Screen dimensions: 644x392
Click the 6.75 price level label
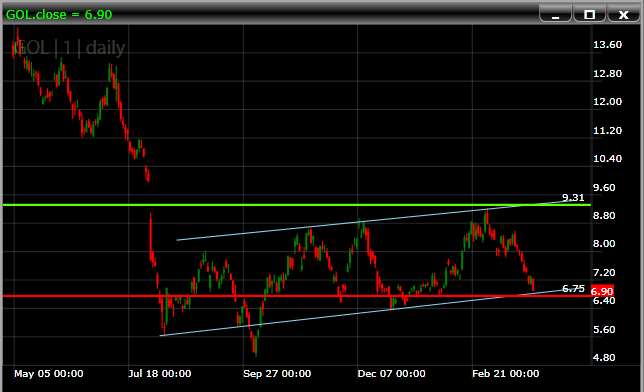pyautogui.click(x=573, y=289)
